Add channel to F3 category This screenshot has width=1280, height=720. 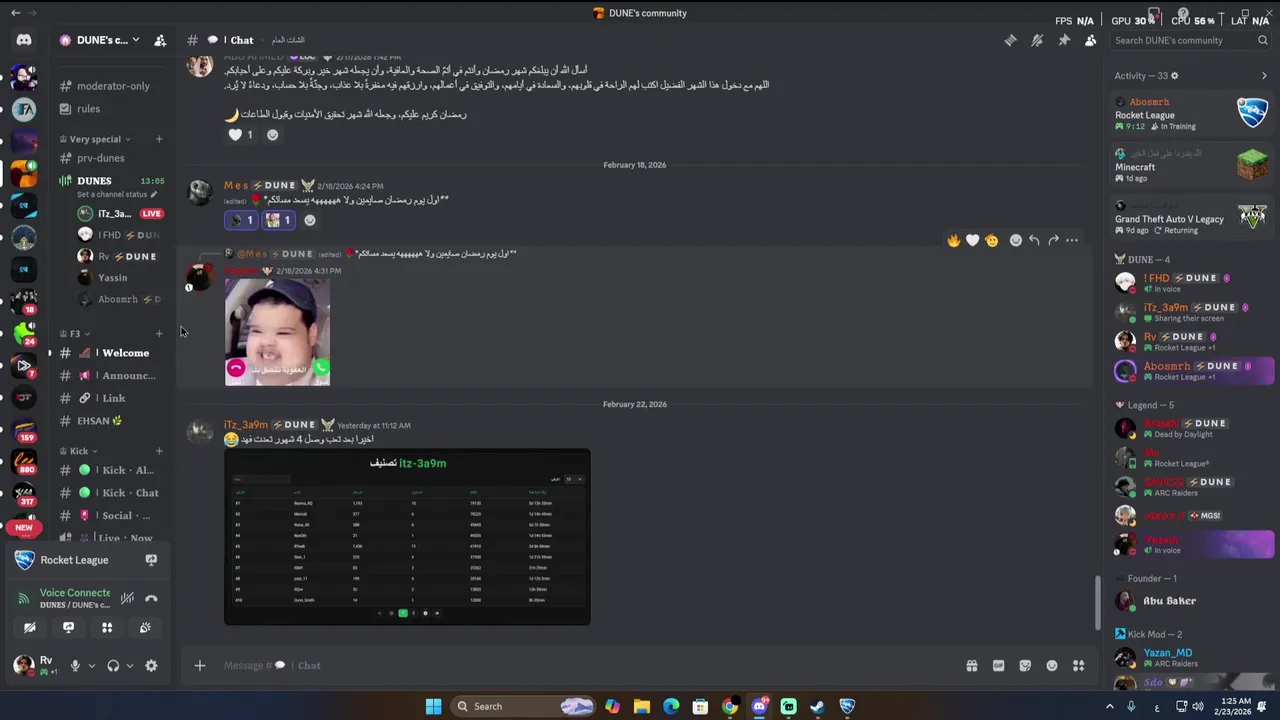[x=159, y=334]
